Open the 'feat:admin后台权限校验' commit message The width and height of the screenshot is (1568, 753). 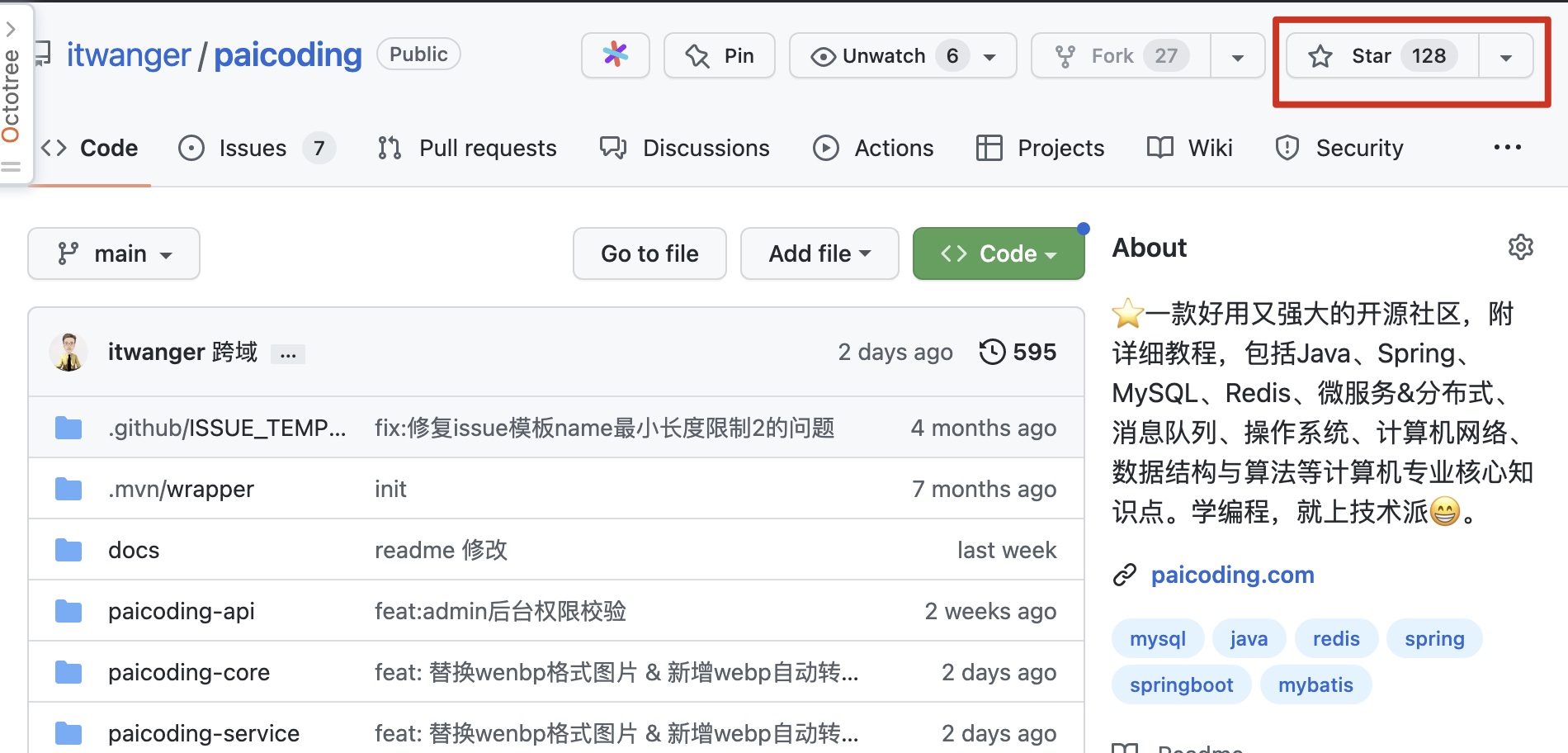point(500,611)
